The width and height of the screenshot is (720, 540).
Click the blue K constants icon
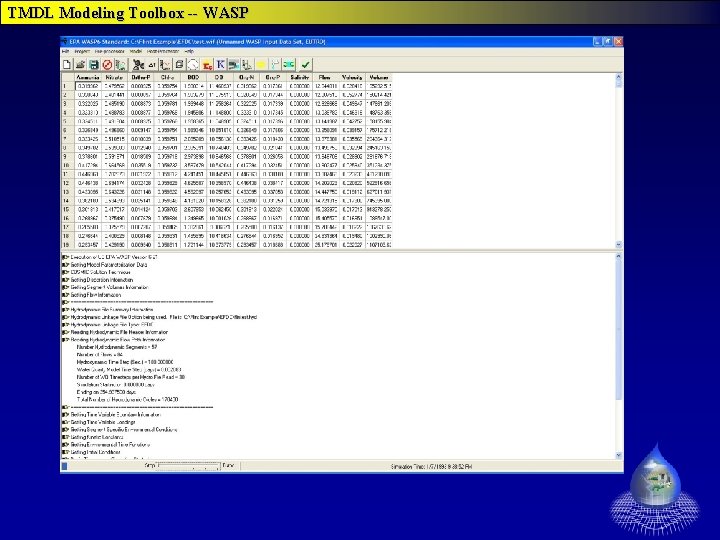[220, 65]
